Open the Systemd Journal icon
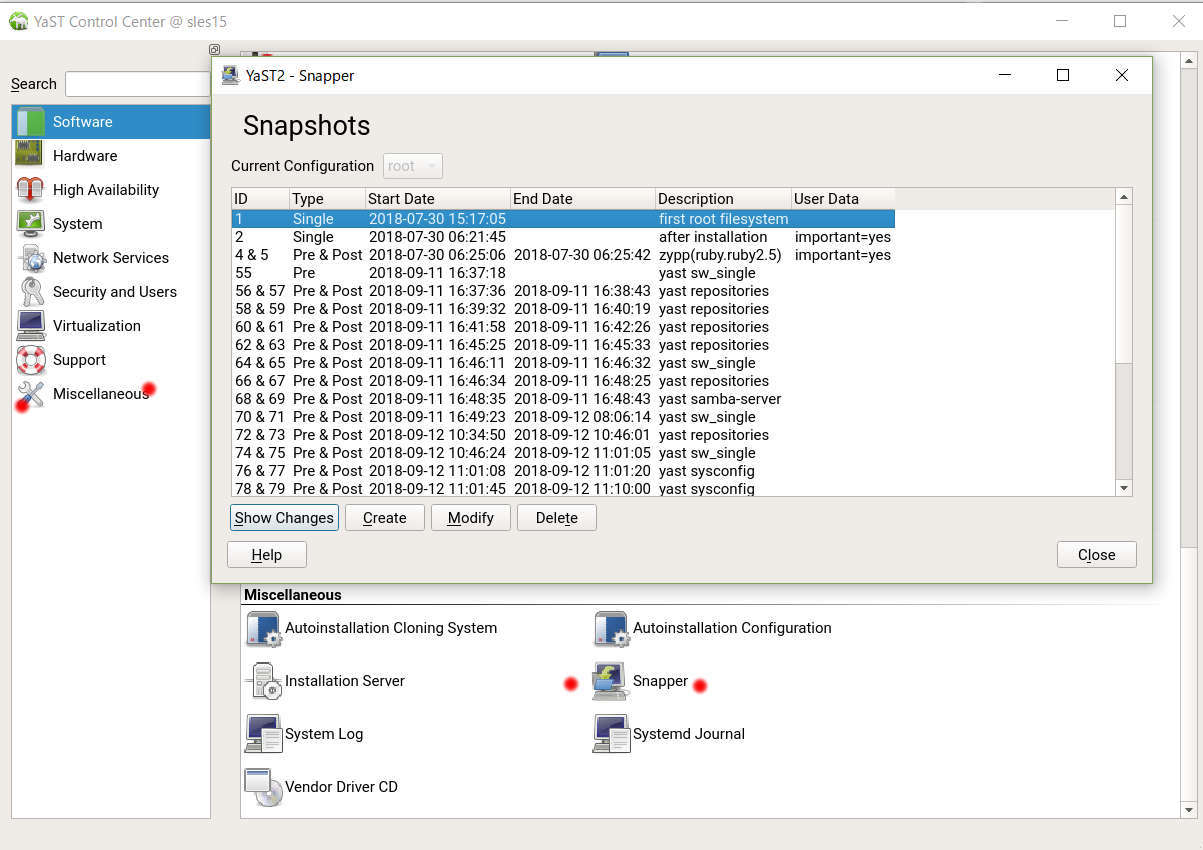The width and height of the screenshot is (1203, 850). point(611,734)
